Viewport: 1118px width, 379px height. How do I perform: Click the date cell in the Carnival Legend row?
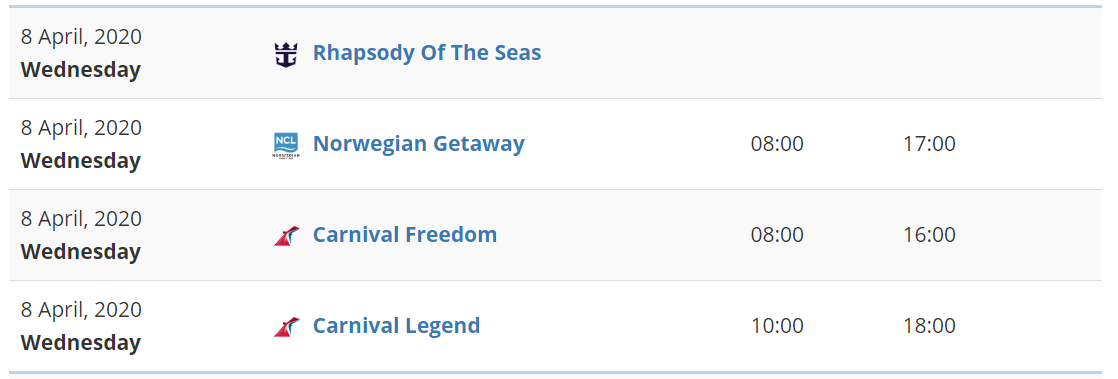coord(81,326)
